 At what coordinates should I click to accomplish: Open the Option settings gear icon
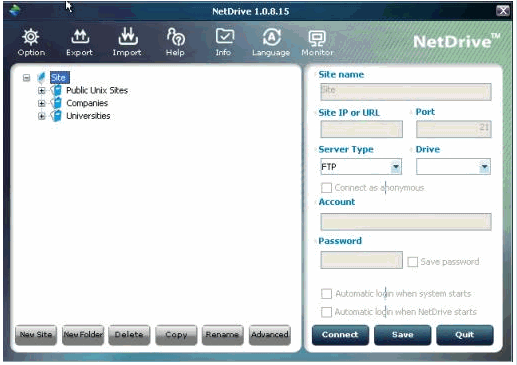pyautogui.click(x=31, y=37)
